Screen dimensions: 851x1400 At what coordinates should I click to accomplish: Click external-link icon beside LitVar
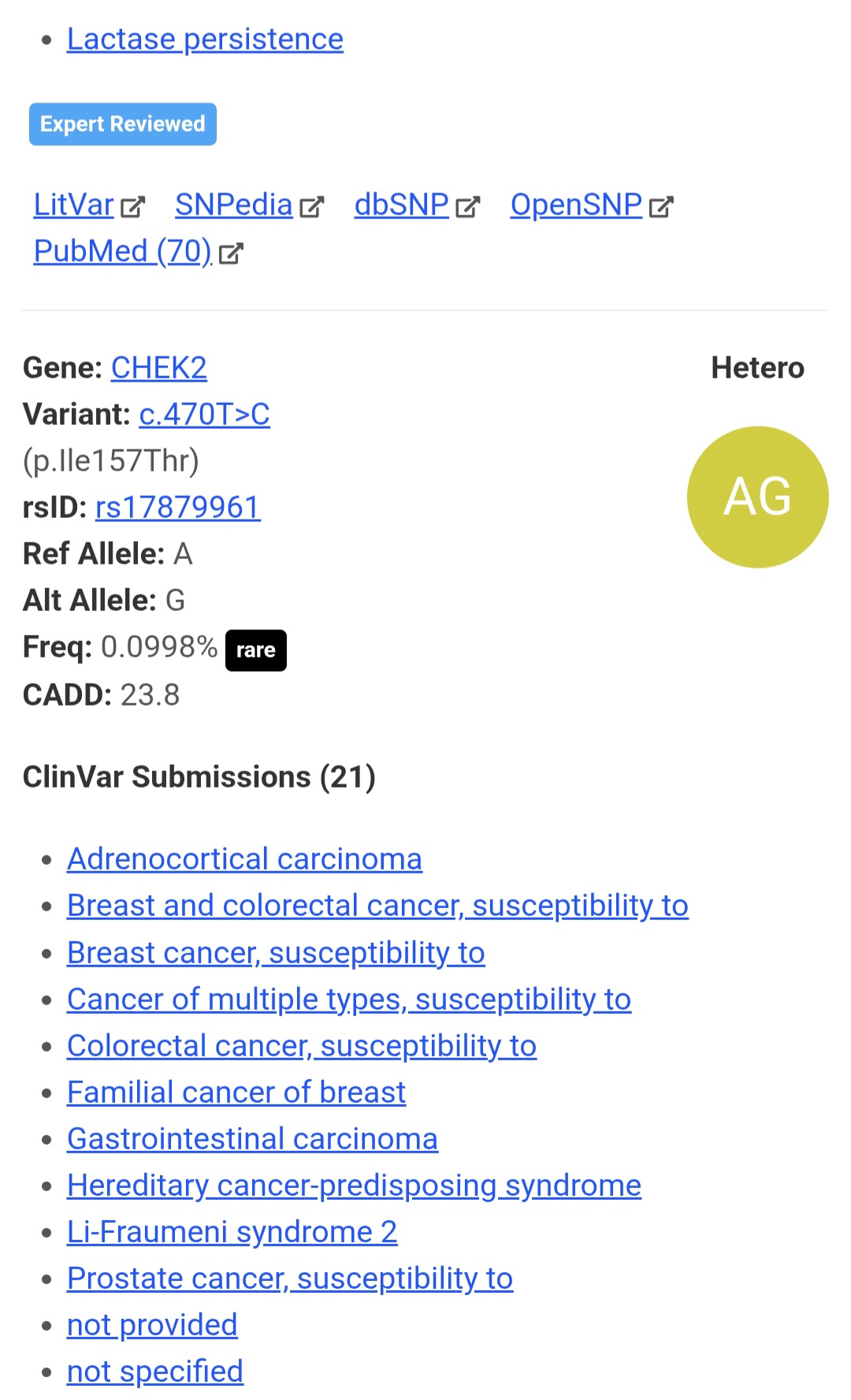tap(132, 207)
